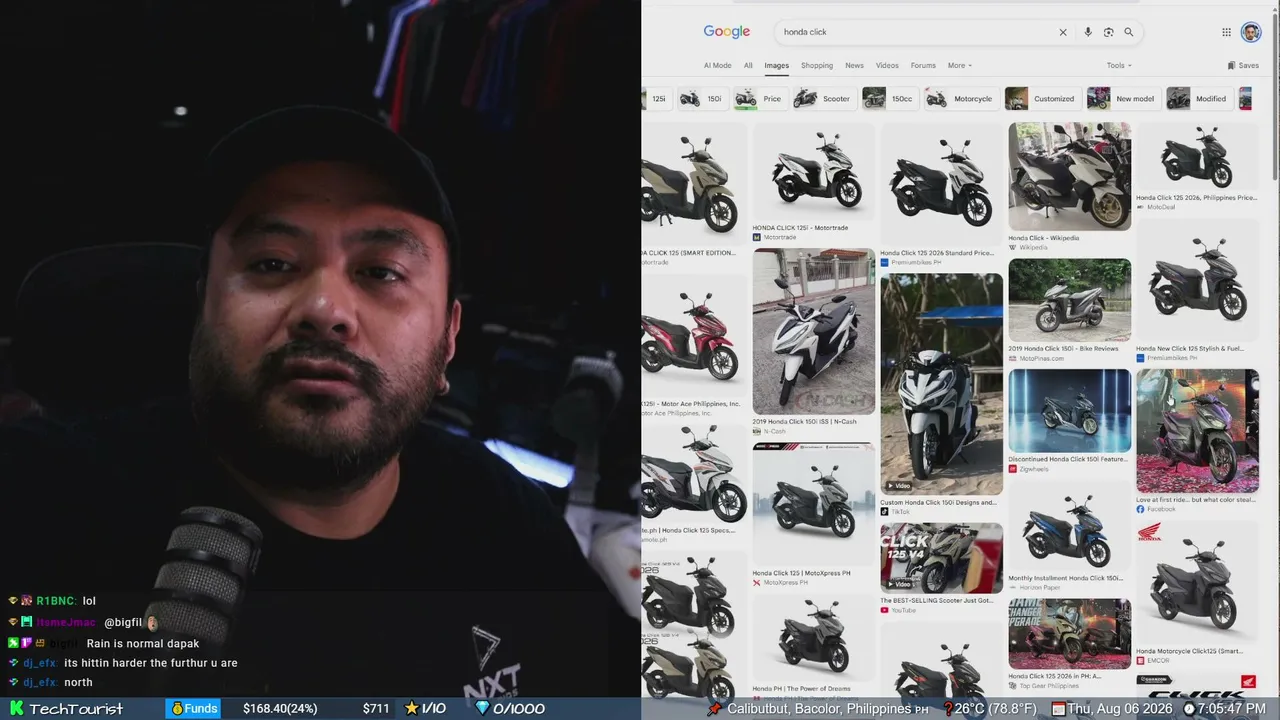Screen dimensions: 1280x720
Task: Open the Honda Click 125 MotoXpress PH image
Action: [x=814, y=503]
